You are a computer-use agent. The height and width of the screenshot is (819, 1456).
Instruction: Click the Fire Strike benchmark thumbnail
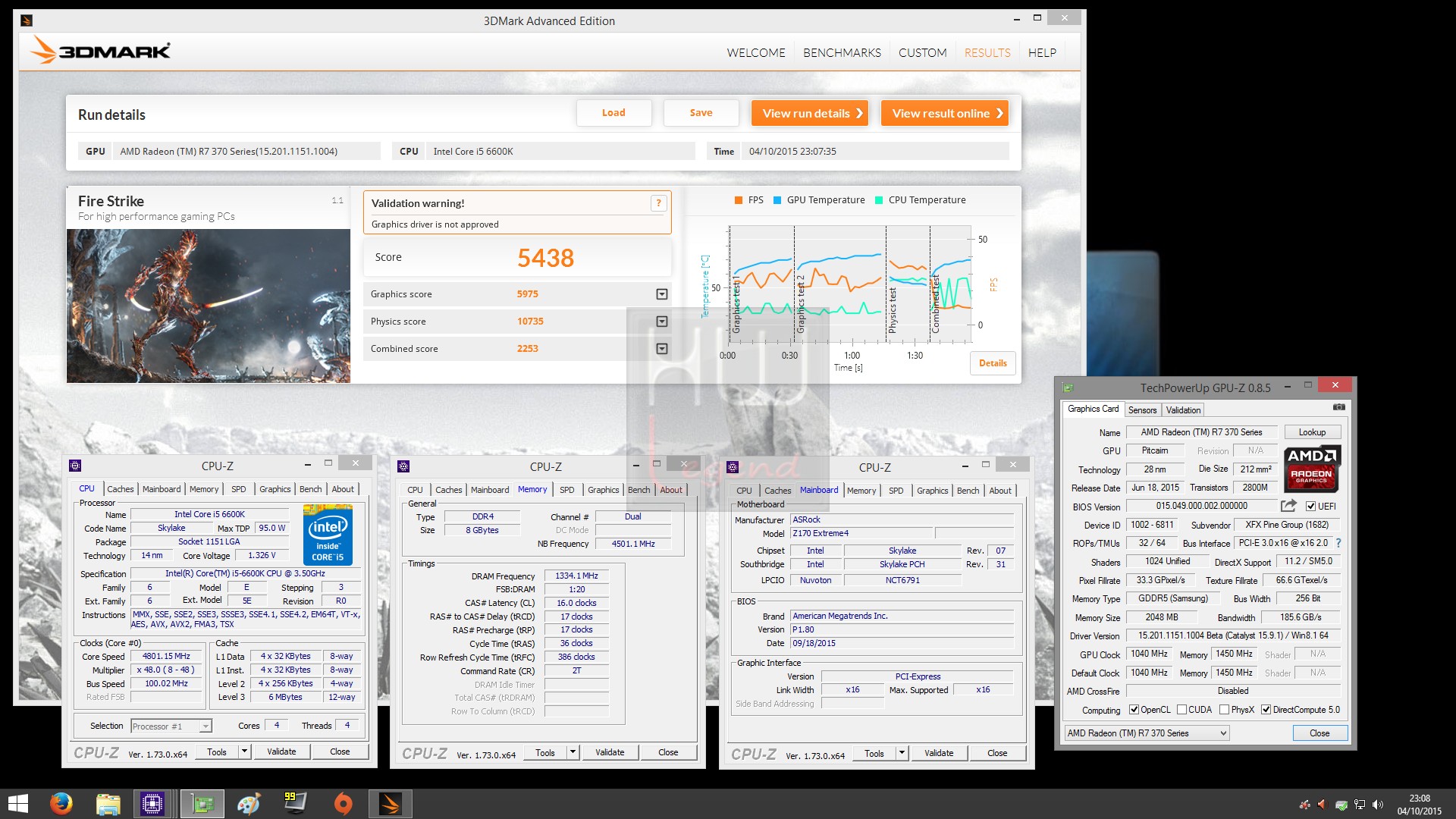209,306
